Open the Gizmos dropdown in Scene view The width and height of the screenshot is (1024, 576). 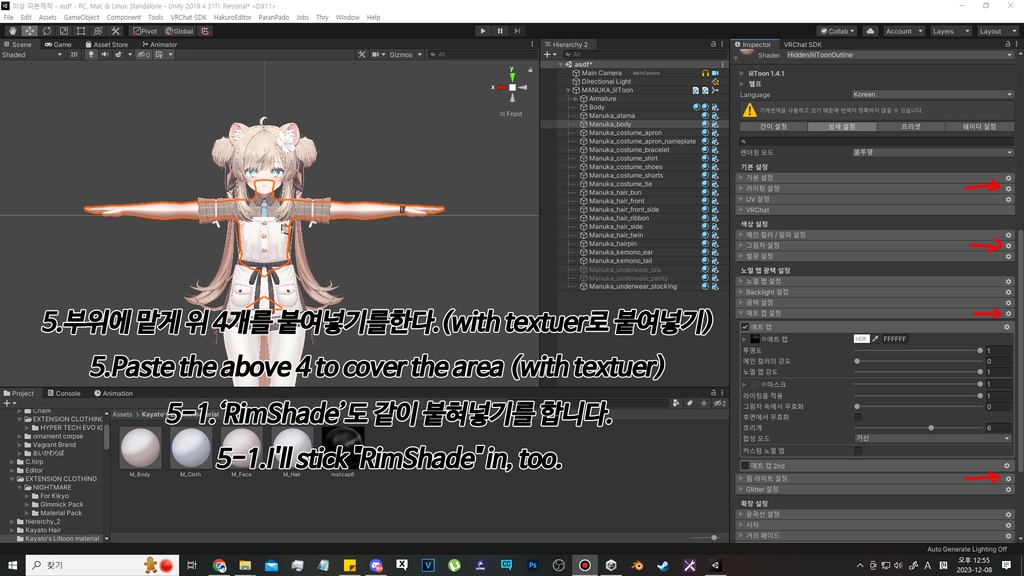pyautogui.click(x=402, y=55)
